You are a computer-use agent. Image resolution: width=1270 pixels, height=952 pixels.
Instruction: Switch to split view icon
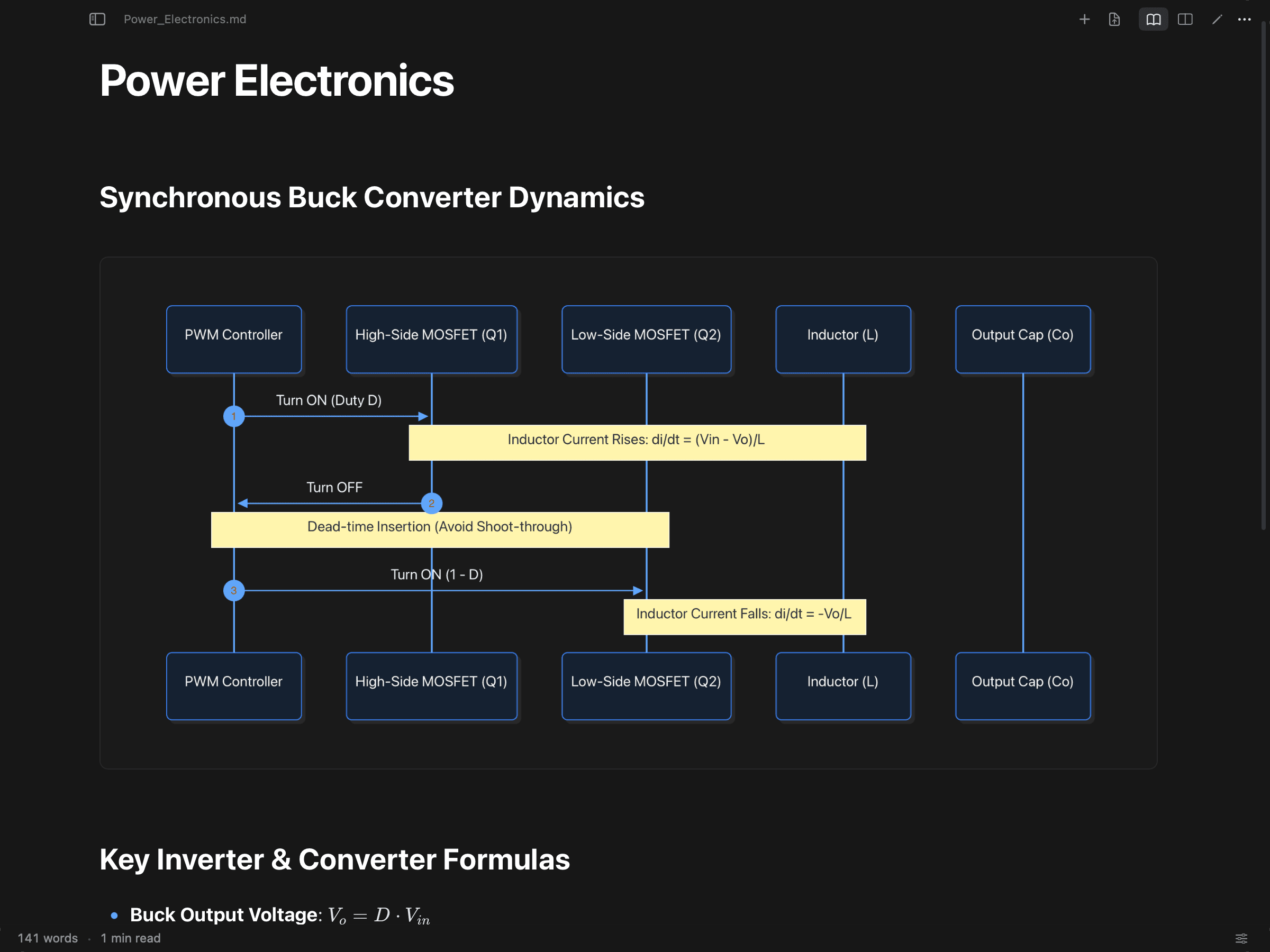click(1185, 20)
